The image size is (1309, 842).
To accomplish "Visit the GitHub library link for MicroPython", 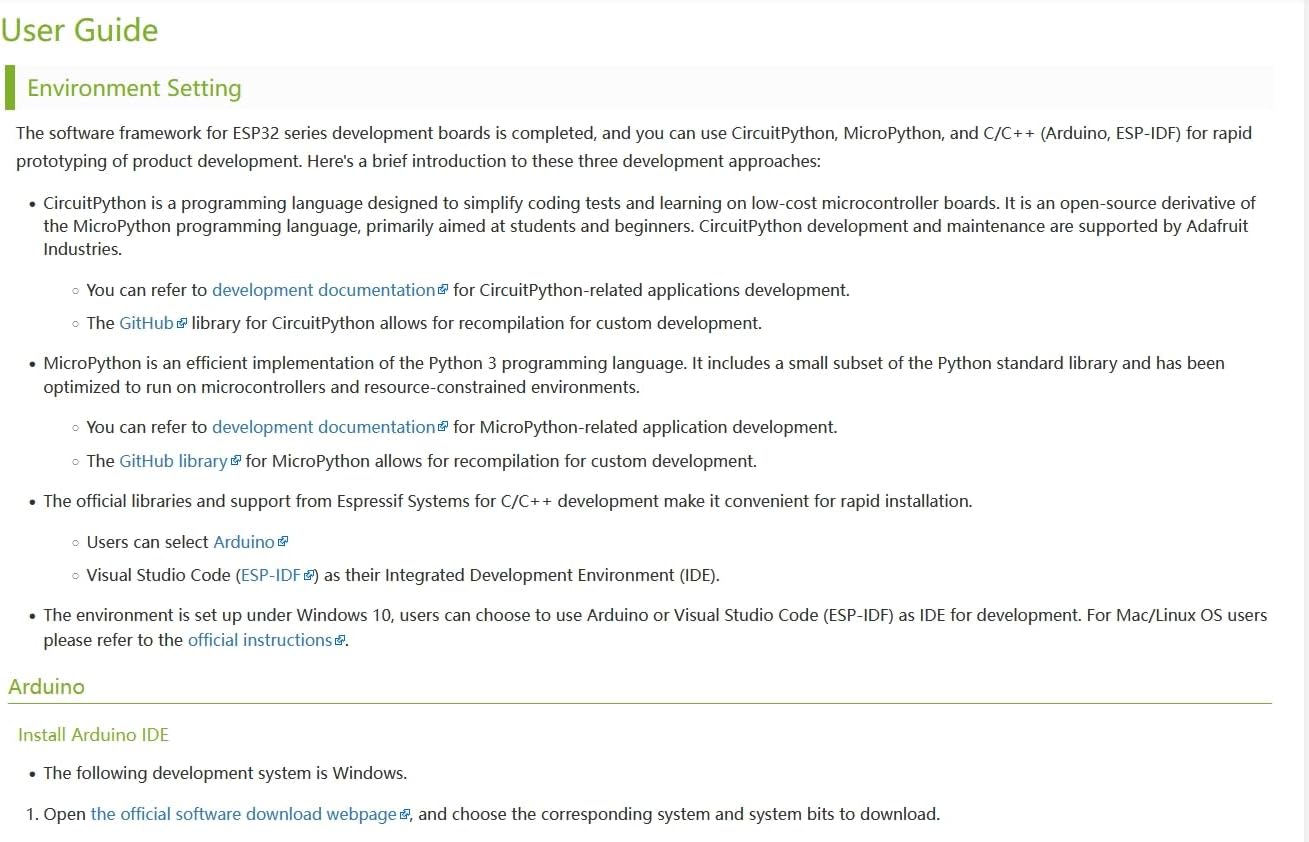I will pyautogui.click(x=173, y=461).
